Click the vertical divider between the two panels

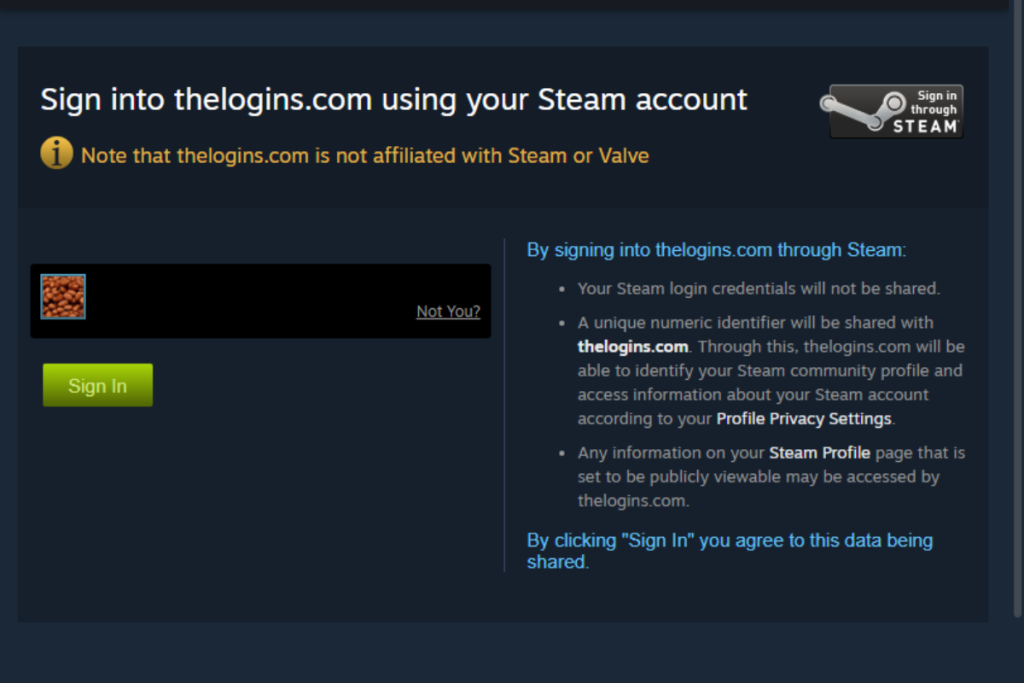coord(504,405)
